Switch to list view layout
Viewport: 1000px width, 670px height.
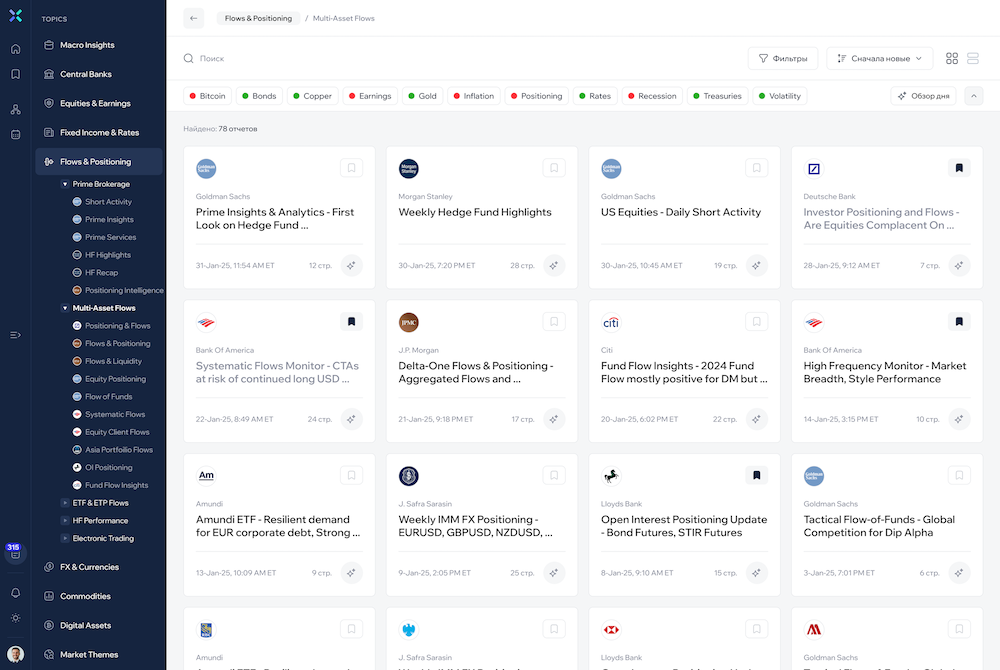[x=973, y=59]
